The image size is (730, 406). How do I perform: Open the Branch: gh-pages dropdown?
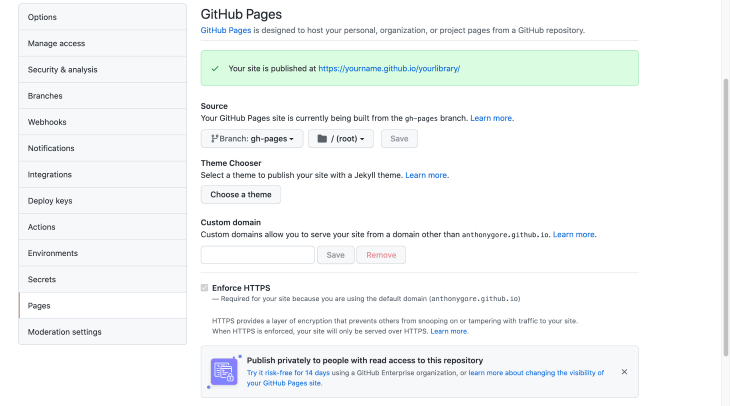(252, 139)
